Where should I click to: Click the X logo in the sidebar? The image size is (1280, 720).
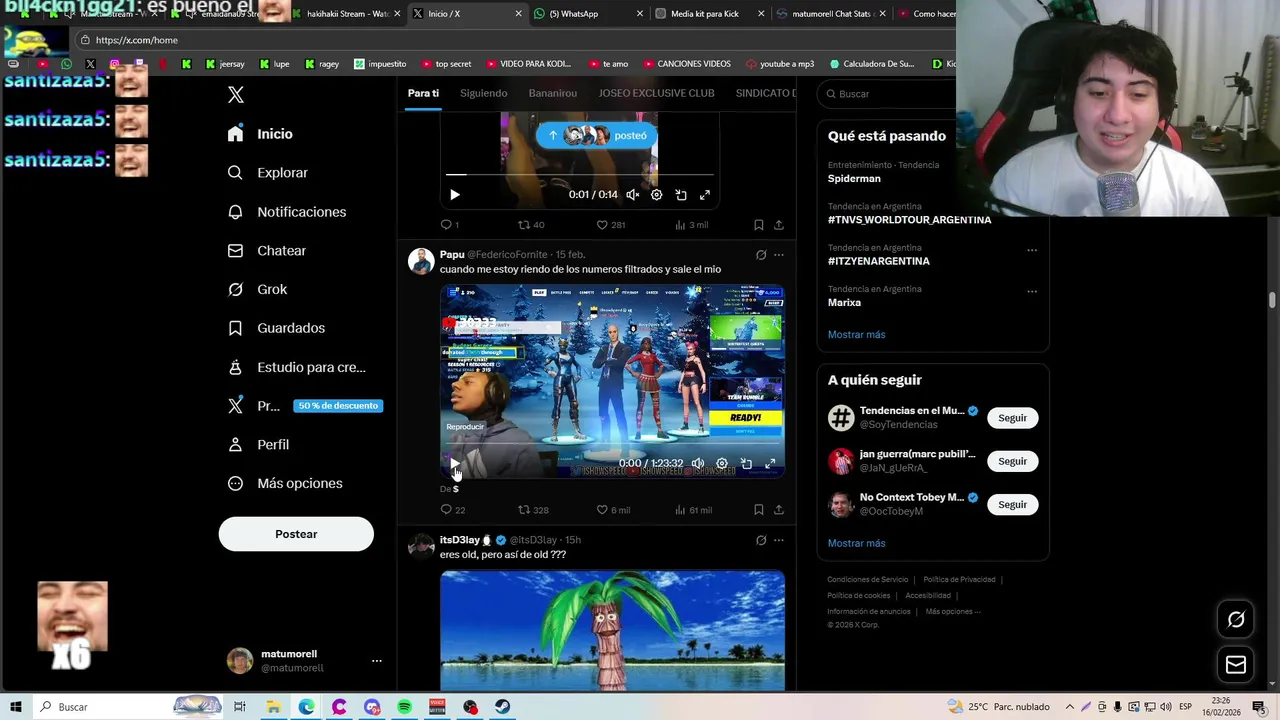[236, 95]
